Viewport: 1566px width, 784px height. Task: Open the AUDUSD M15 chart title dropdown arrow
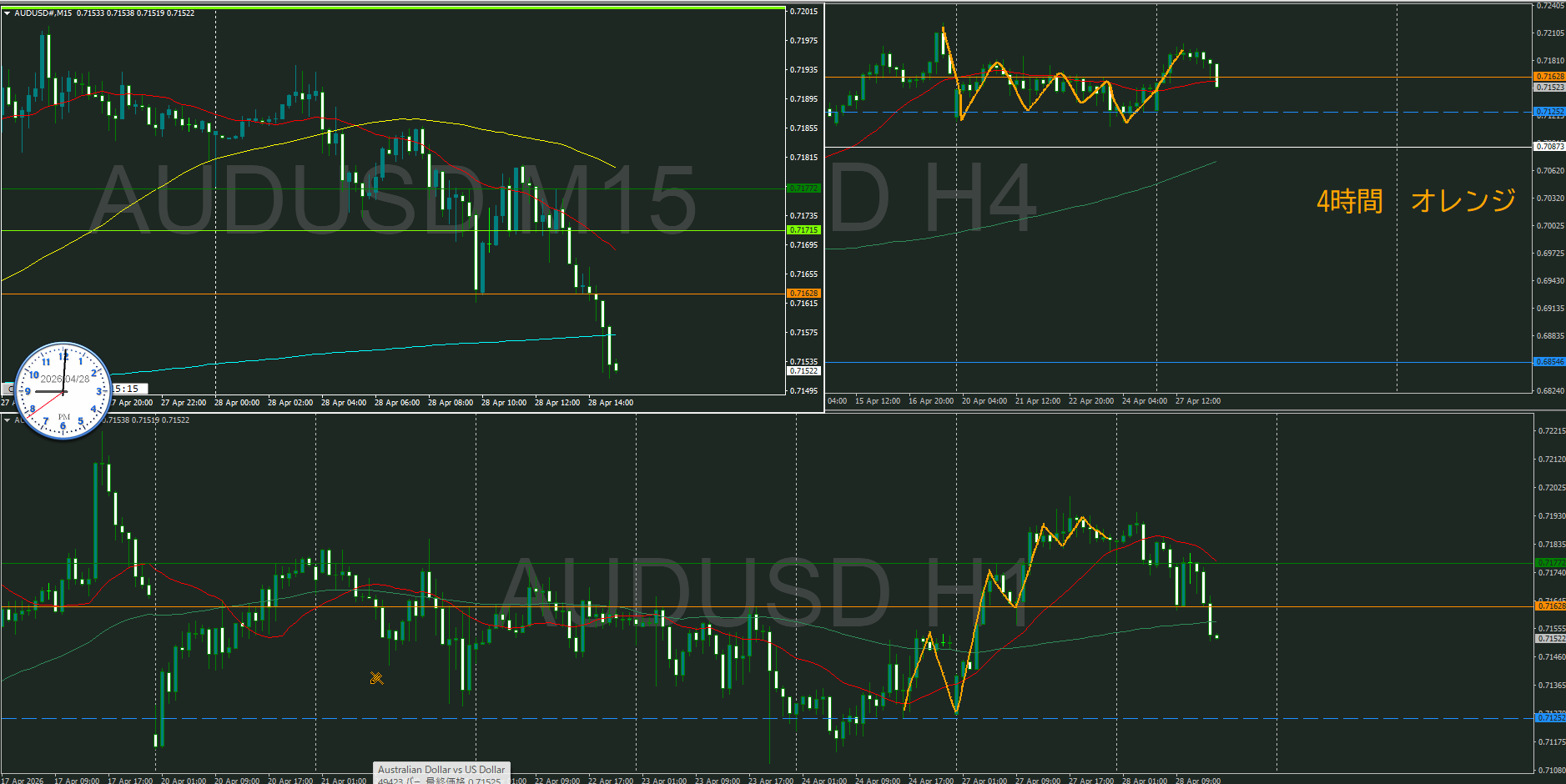tap(8, 13)
